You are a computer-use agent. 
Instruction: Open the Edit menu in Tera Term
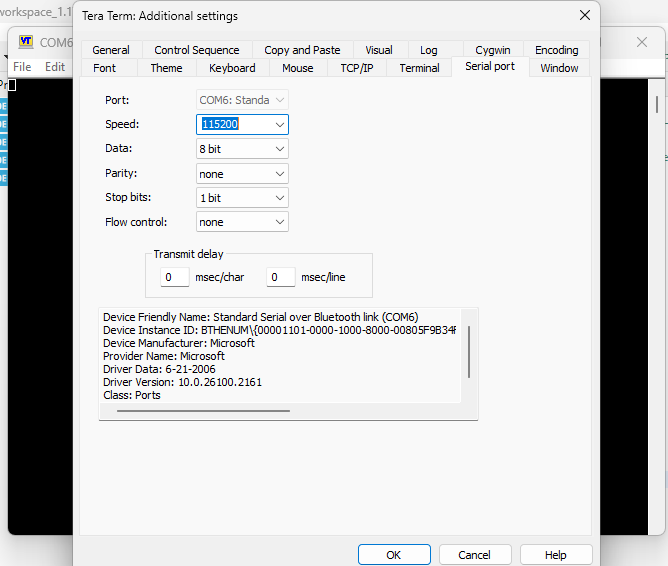click(55, 67)
